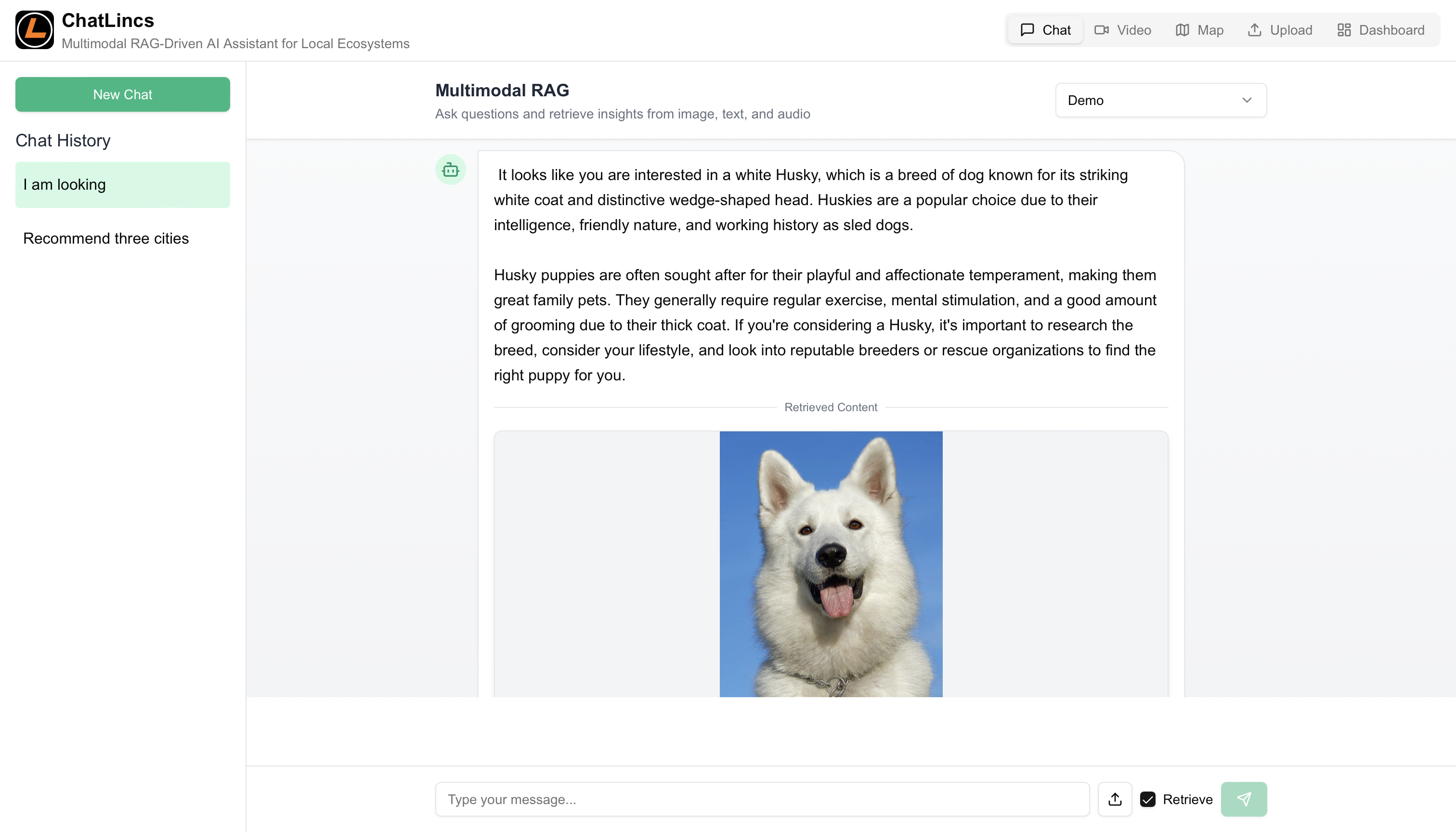1456x832 pixels.
Task: Open the Dashboard tab
Action: click(x=1380, y=30)
